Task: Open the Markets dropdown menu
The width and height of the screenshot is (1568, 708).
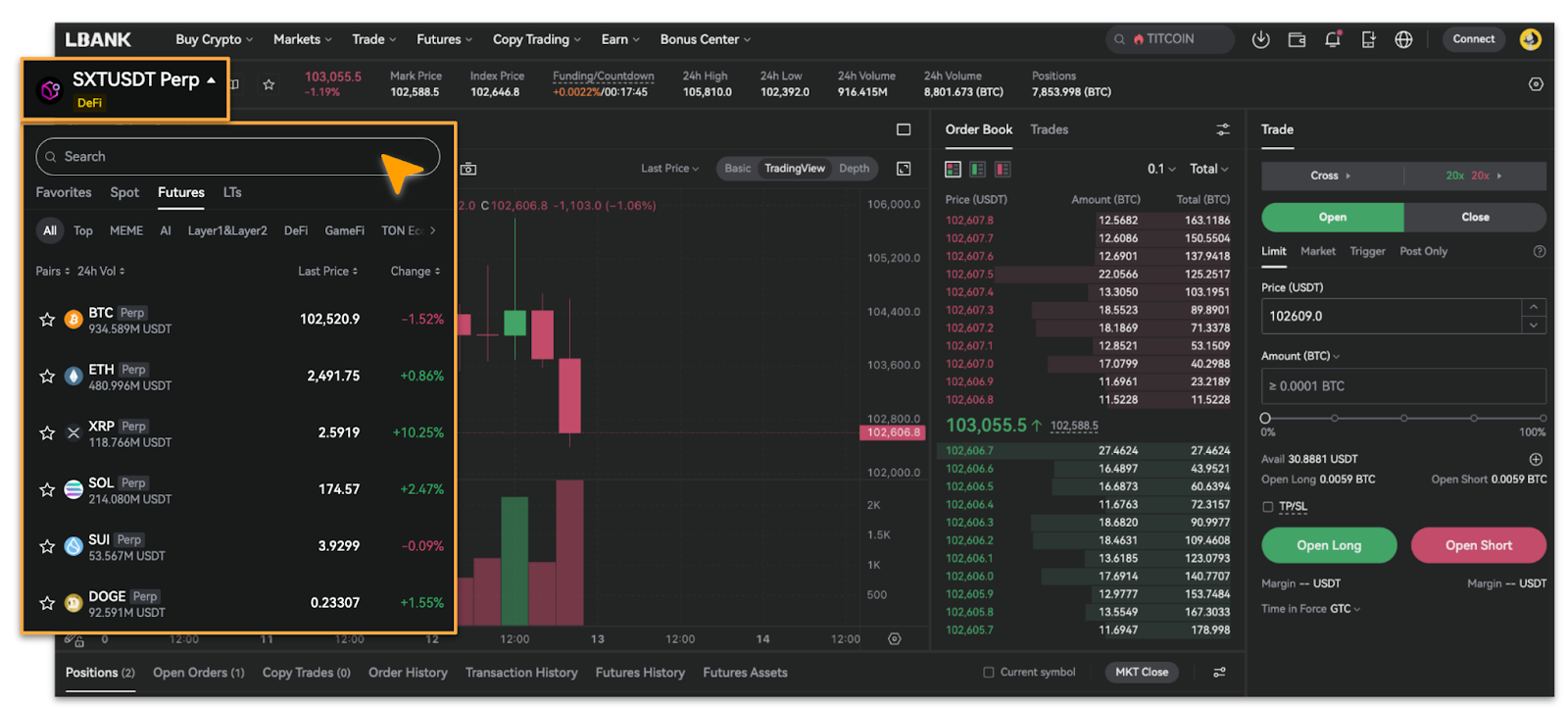Action: coord(302,39)
